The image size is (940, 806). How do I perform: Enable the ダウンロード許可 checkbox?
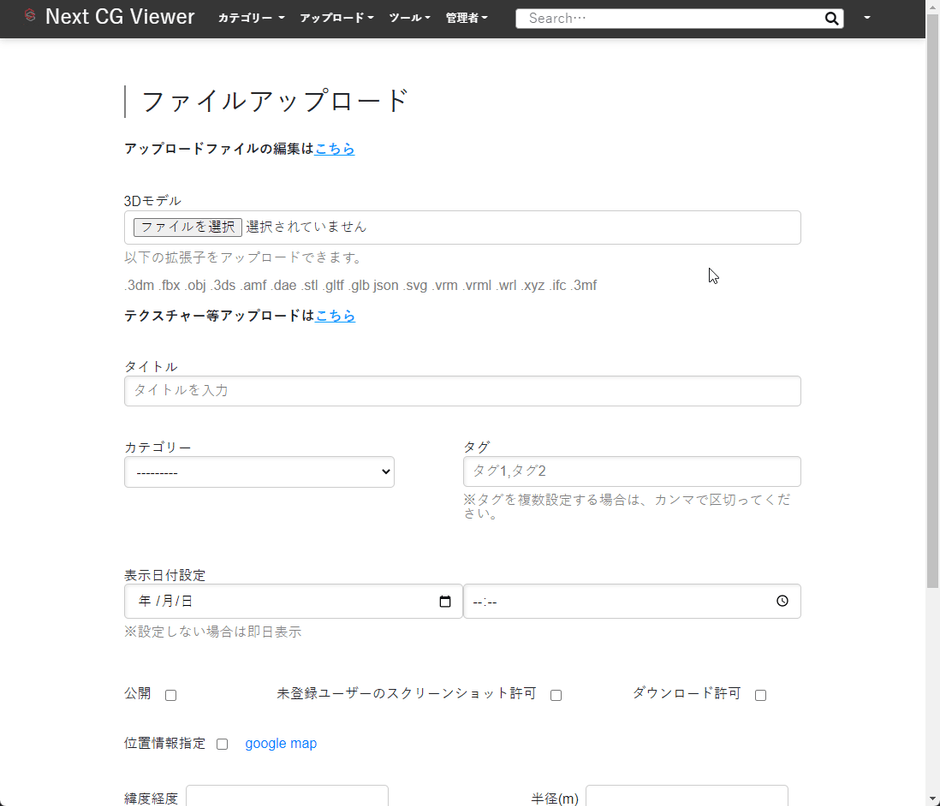(x=760, y=694)
